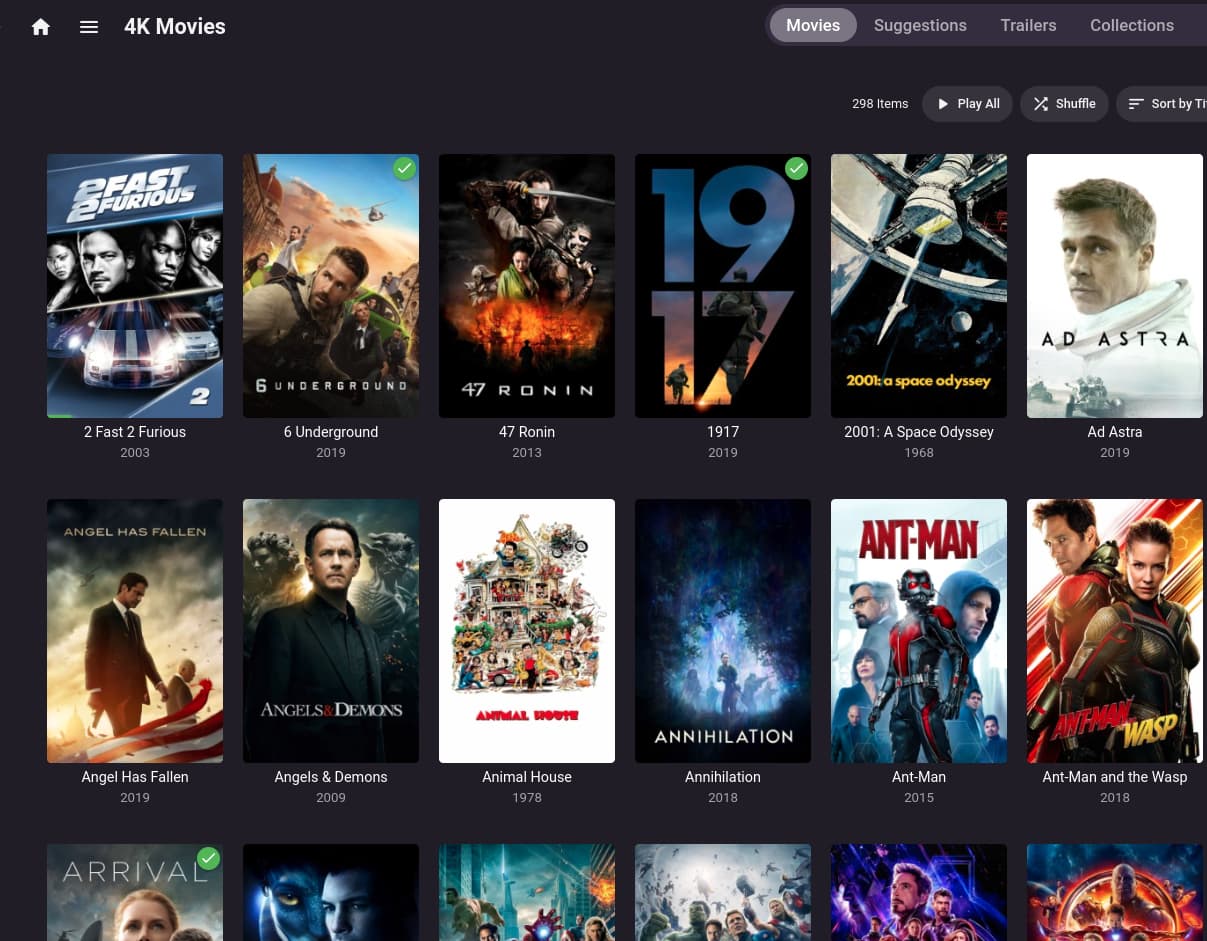1207x941 pixels.
Task: Click the 2 Fast 2 Furious title text
Action: point(135,432)
